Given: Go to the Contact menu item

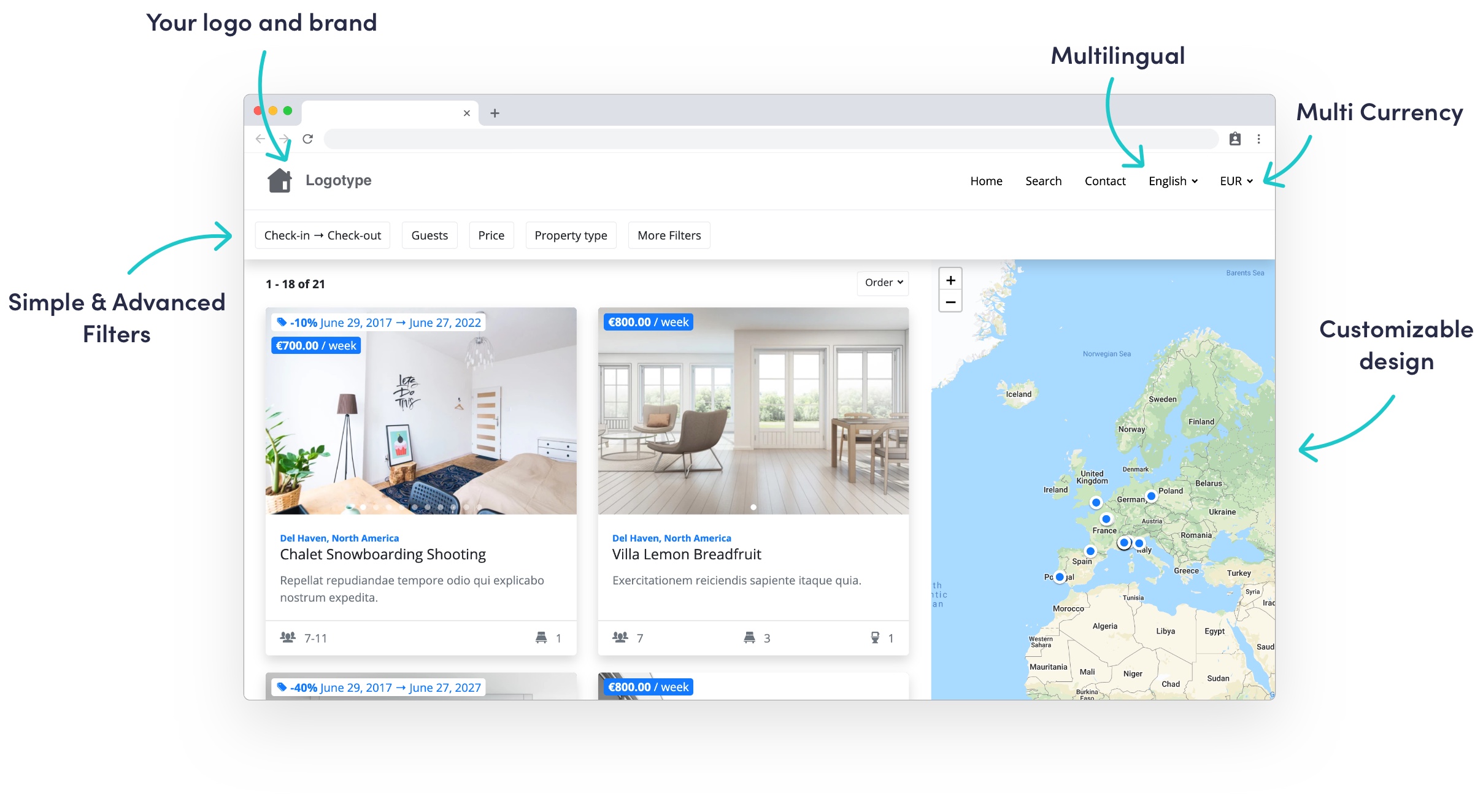Looking at the screenshot, I should (1105, 181).
